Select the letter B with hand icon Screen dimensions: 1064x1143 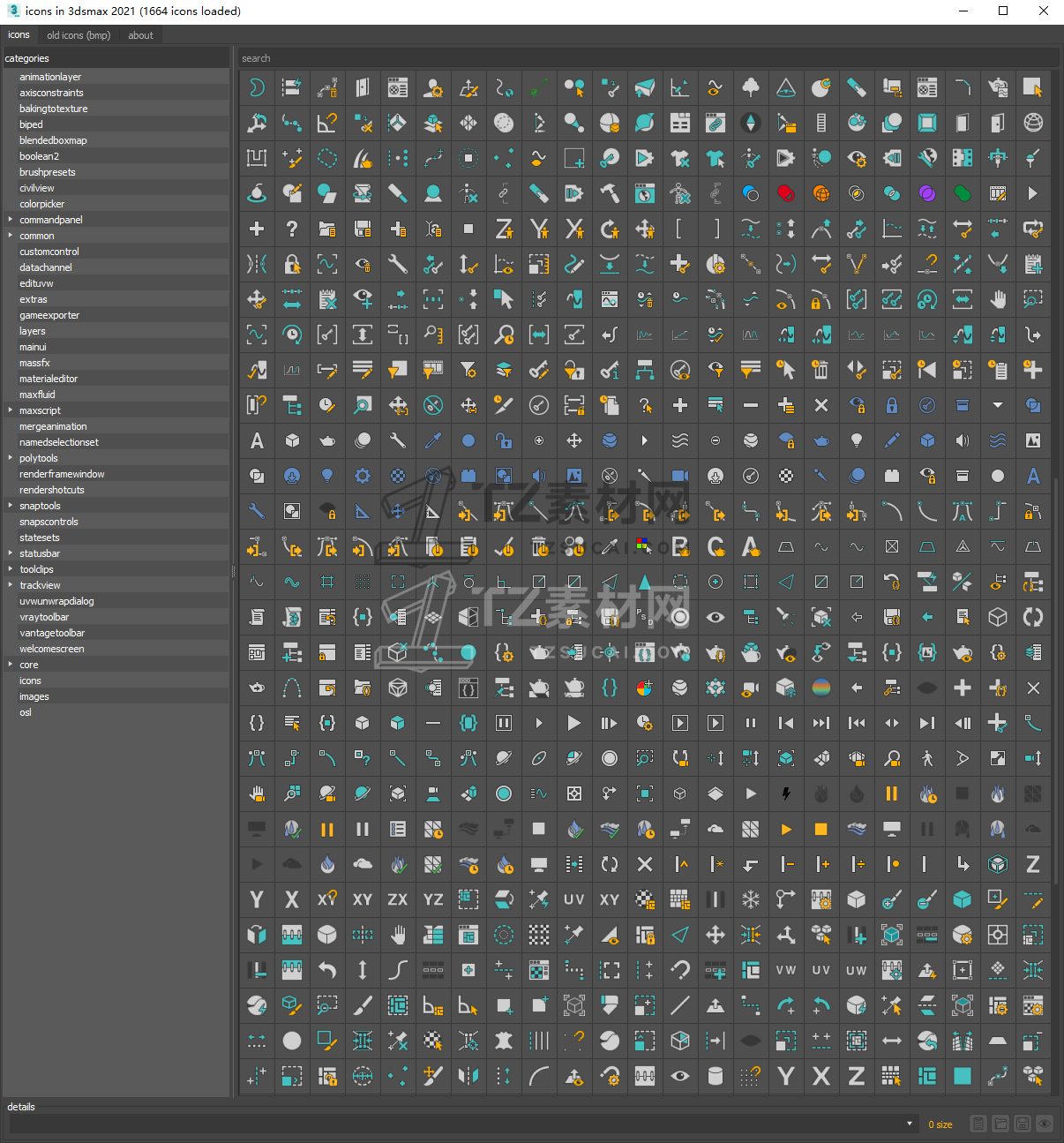click(680, 546)
